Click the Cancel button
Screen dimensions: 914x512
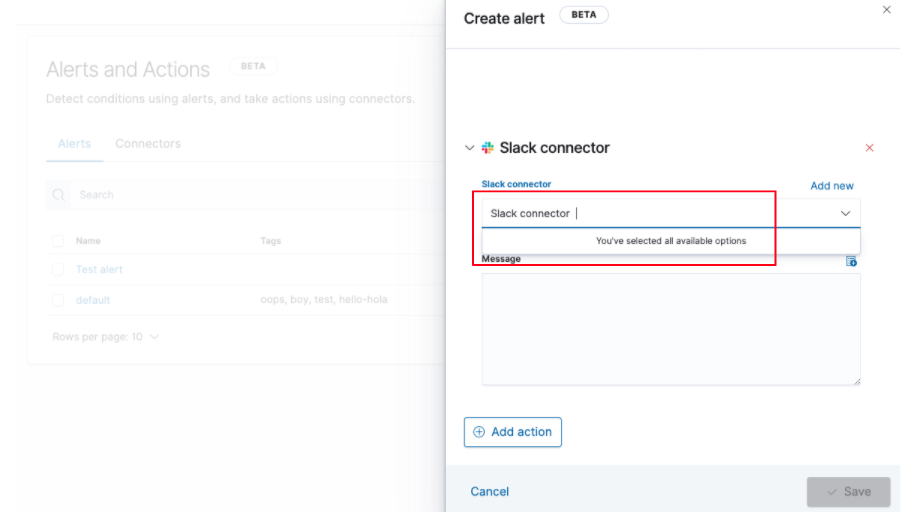point(490,492)
